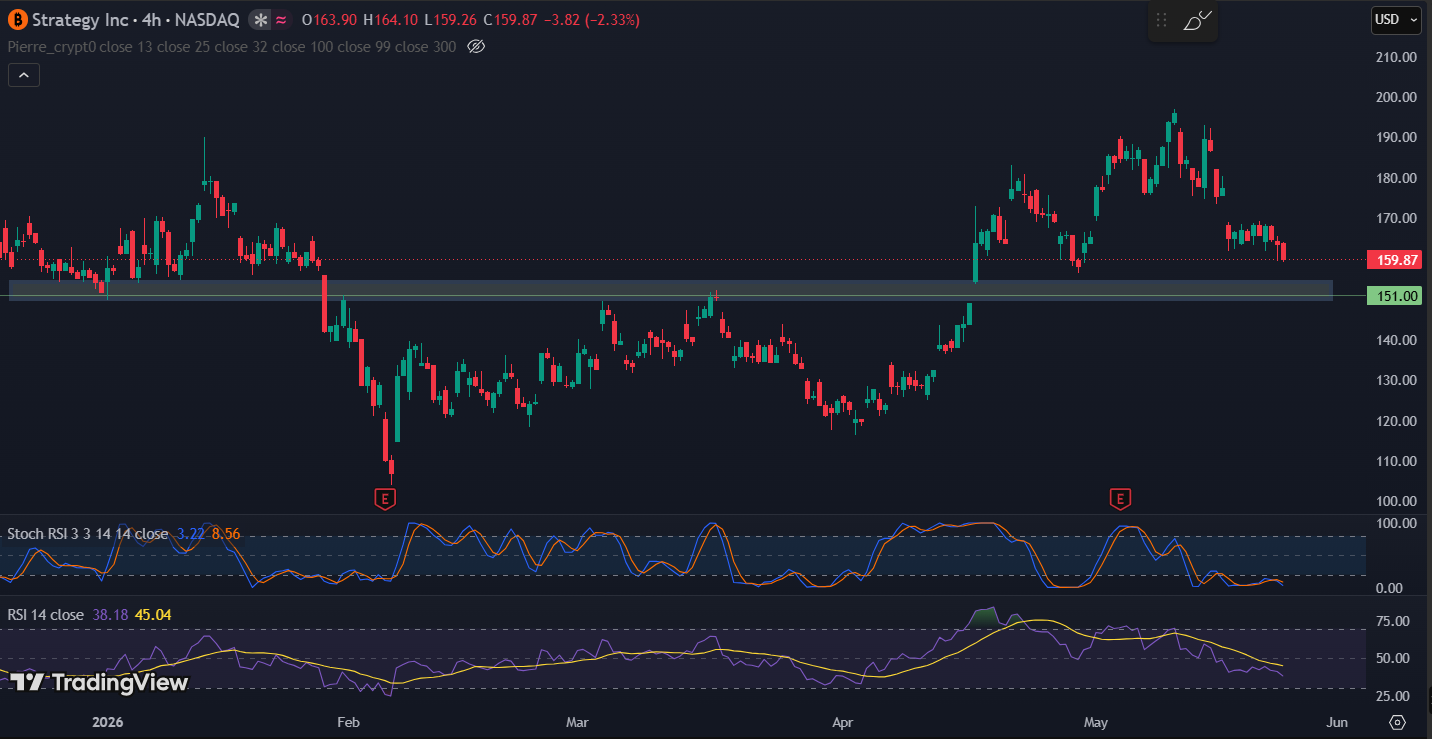Select the brush drawing tool in floating toolbar

click(x=1197, y=20)
